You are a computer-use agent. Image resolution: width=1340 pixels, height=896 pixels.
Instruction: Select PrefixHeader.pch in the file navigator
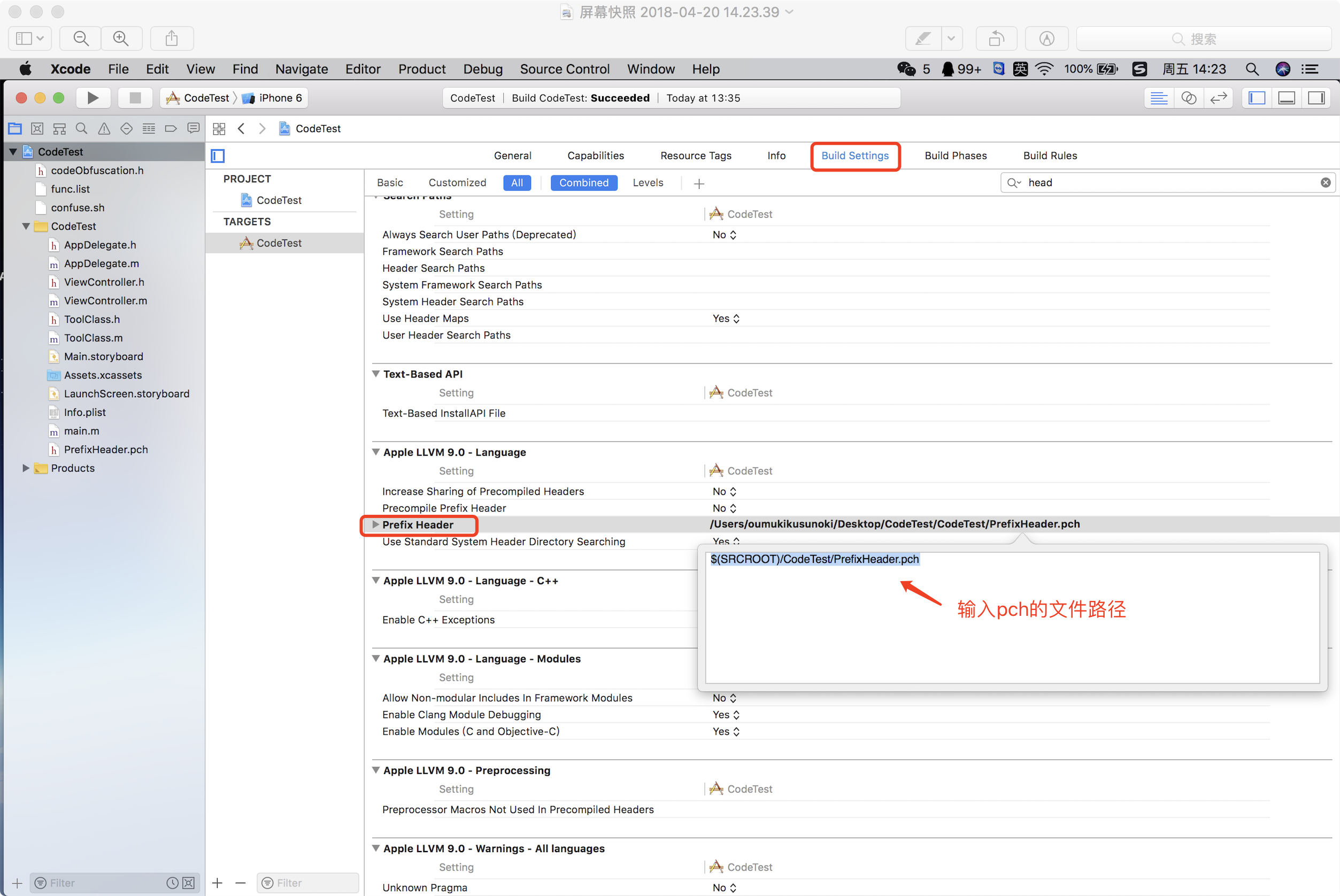[106, 450]
